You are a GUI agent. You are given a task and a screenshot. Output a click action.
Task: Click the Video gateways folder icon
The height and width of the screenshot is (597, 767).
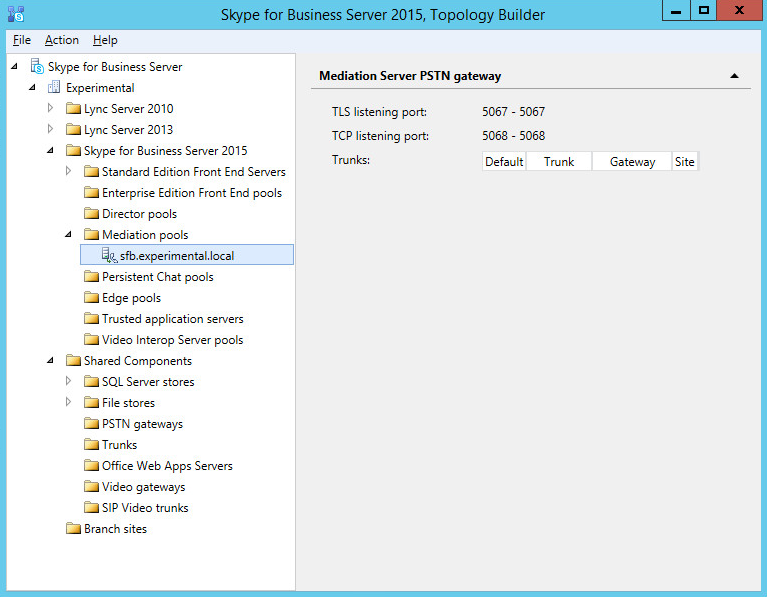91,487
